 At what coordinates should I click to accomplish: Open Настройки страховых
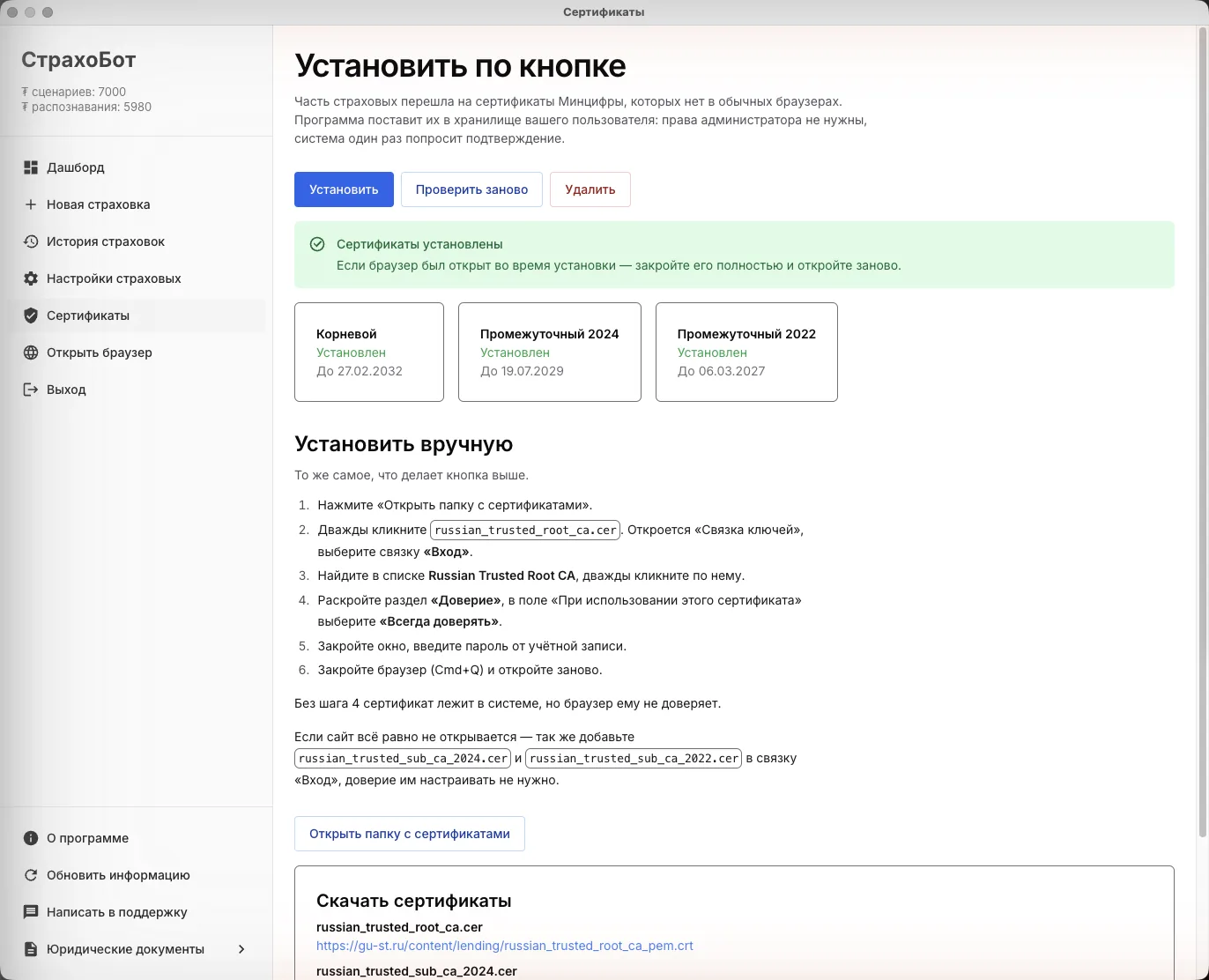pos(137,278)
